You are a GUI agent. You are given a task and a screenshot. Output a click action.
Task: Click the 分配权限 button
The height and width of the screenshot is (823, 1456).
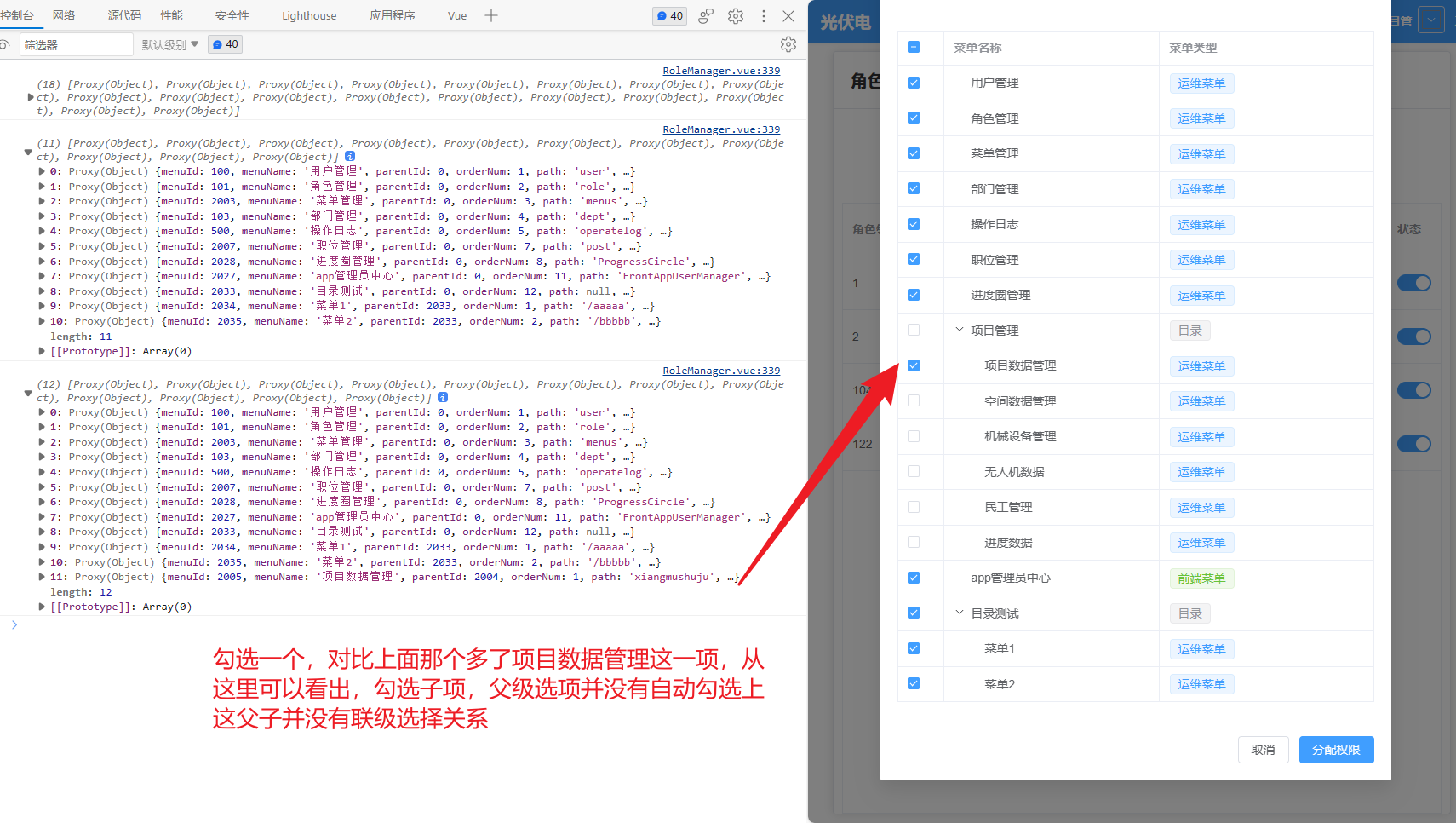click(x=1336, y=750)
